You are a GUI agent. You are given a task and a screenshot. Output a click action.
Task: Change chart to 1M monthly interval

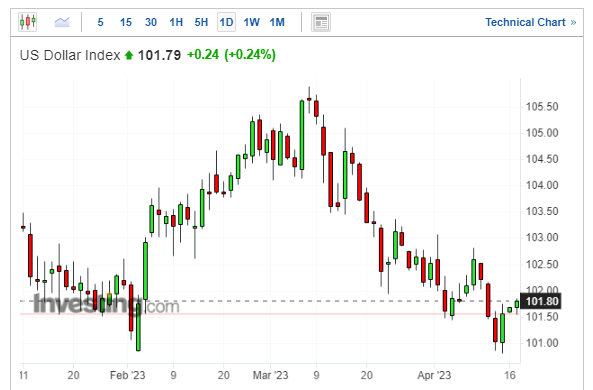click(x=277, y=22)
